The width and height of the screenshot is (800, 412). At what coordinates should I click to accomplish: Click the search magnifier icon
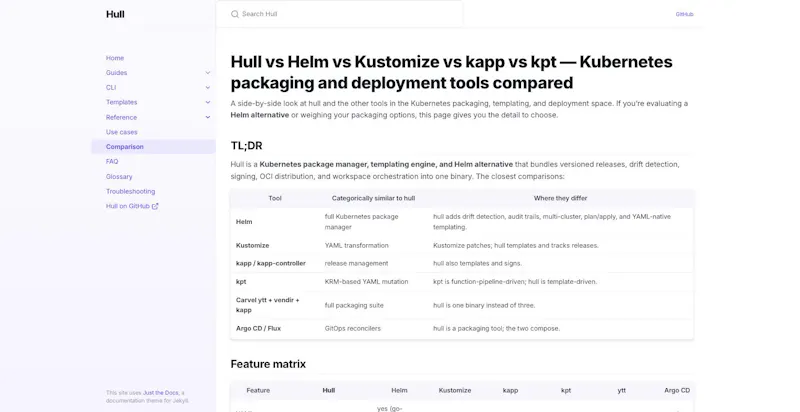(235, 14)
